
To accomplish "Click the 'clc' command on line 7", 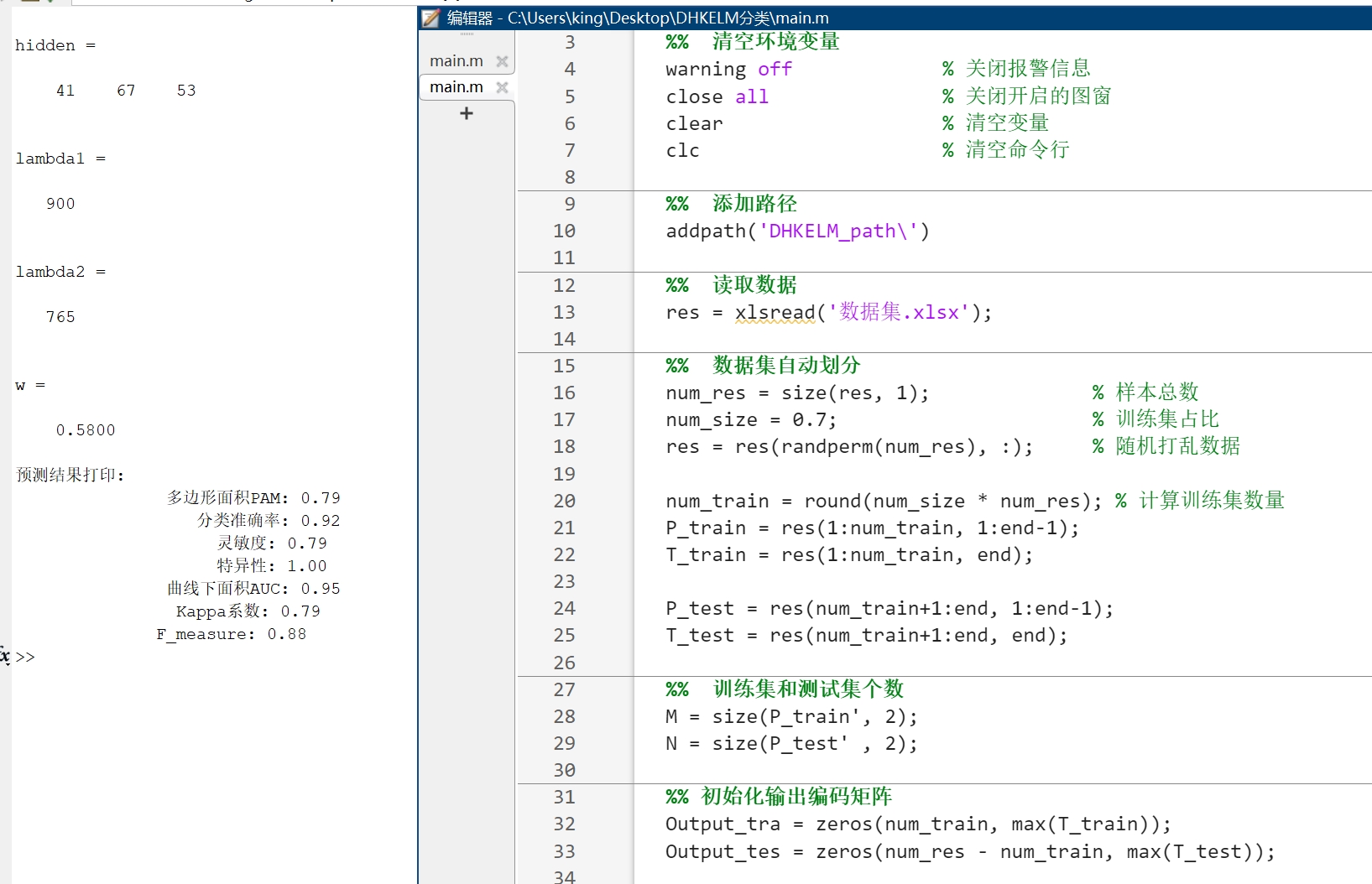I will pyautogui.click(x=682, y=151).
